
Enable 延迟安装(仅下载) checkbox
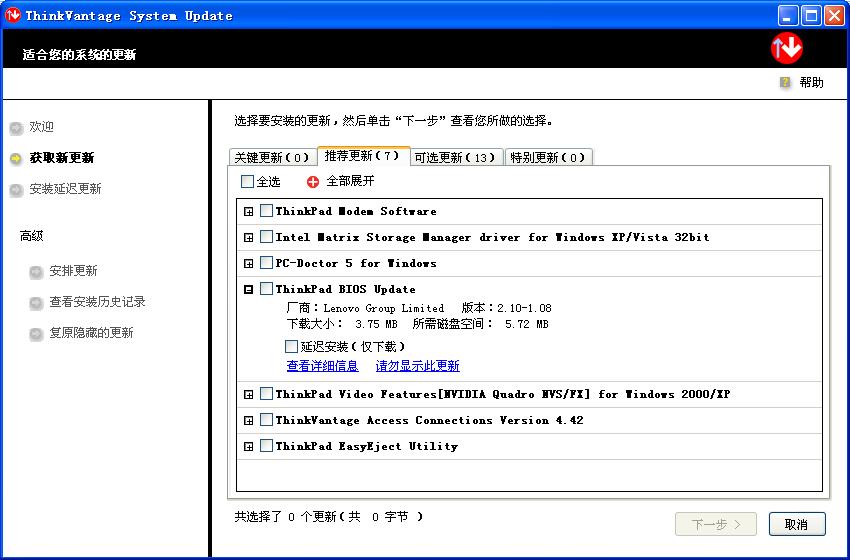(x=292, y=346)
